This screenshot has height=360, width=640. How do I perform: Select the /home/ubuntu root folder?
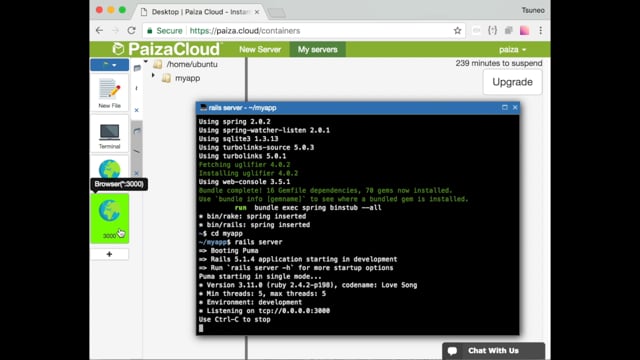[x=192, y=64]
